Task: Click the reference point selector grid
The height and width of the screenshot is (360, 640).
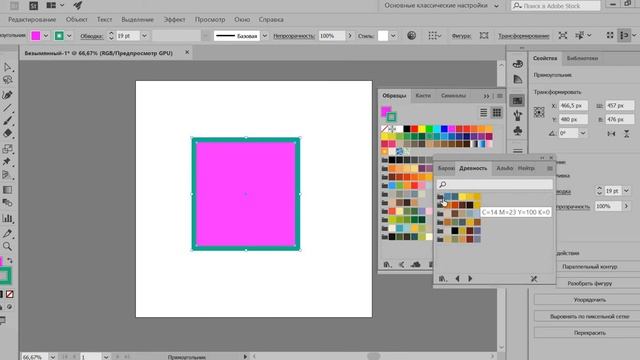Action: [x=539, y=112]
